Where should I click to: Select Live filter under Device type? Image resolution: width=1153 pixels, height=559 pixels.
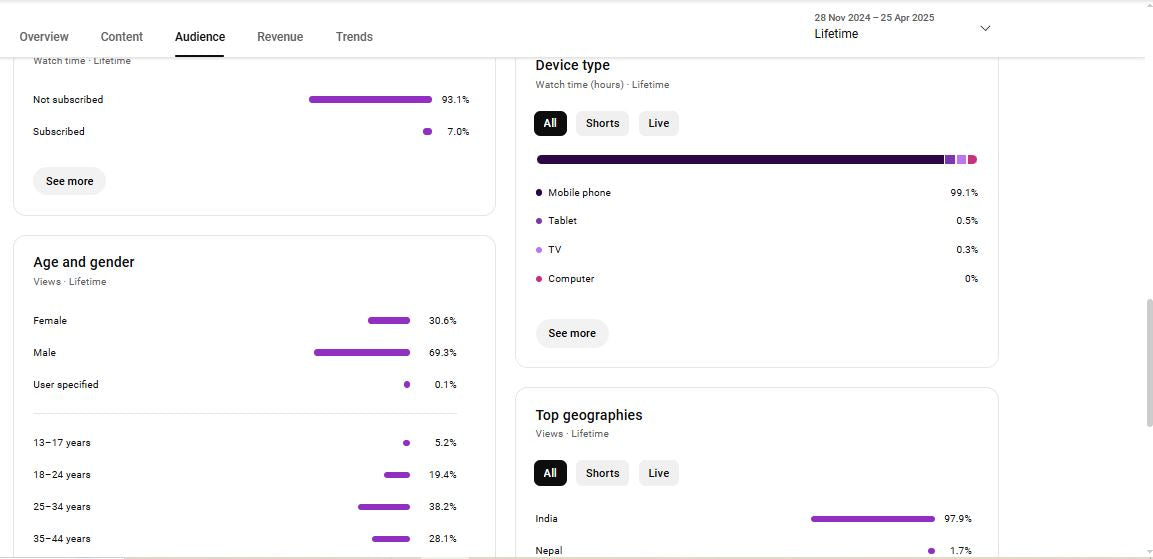(658, 123)
